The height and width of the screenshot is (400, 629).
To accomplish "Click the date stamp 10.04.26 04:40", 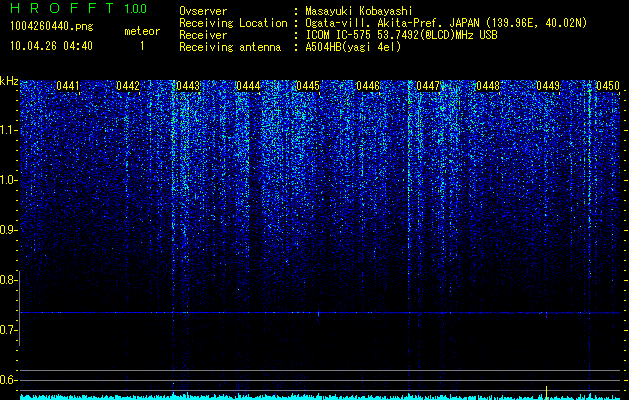I will tap(51, 46).
